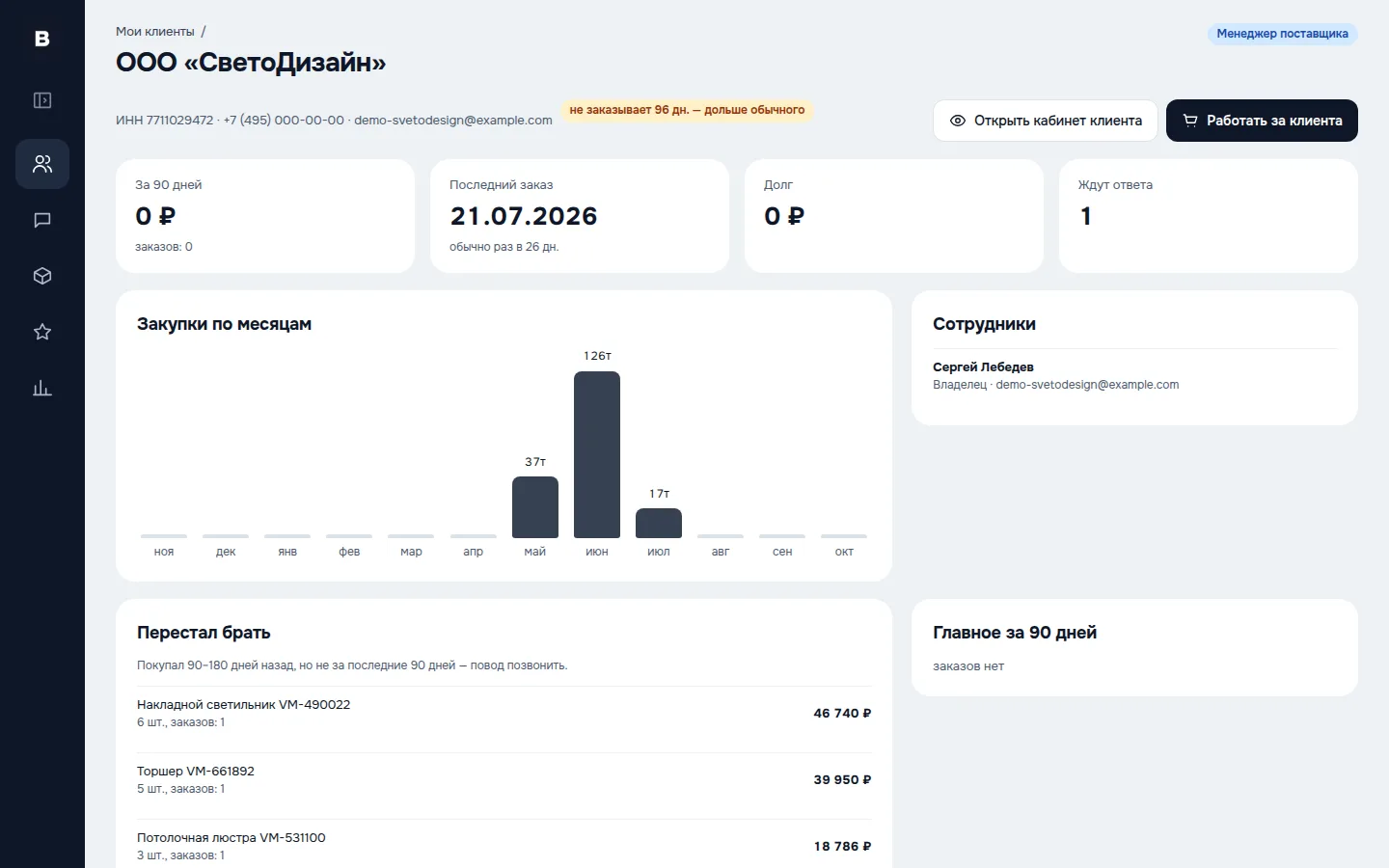This screenshot has width=1389, height=868.
Task: Go back via Мои клиенты breadcrumb
Action: tap(155, 32)
